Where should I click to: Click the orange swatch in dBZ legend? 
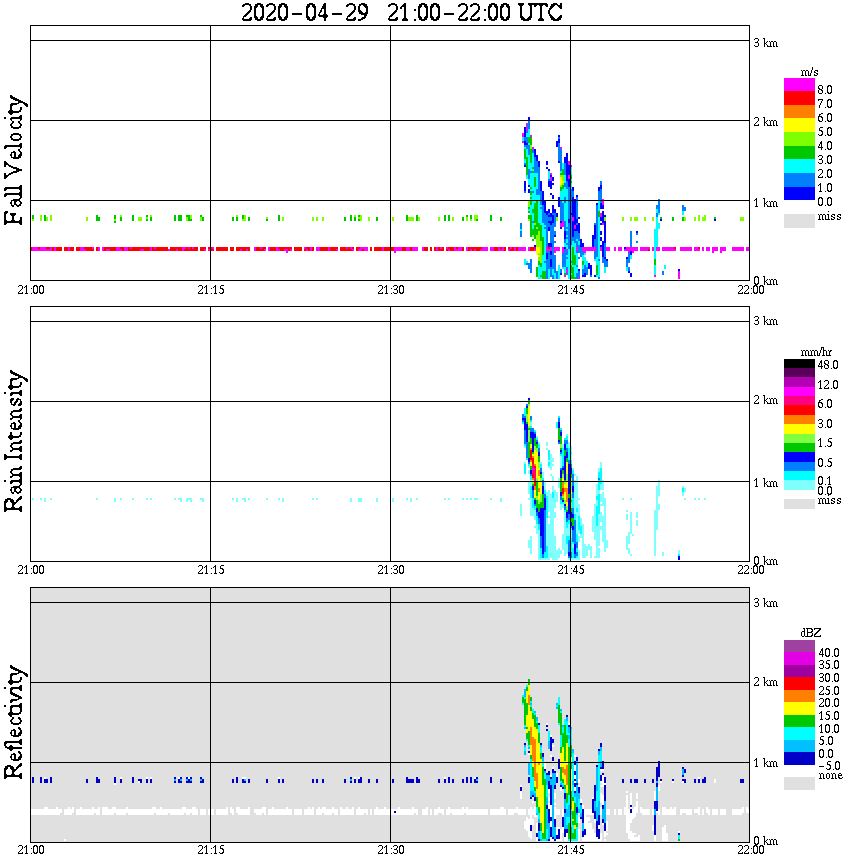pos(799,696)
